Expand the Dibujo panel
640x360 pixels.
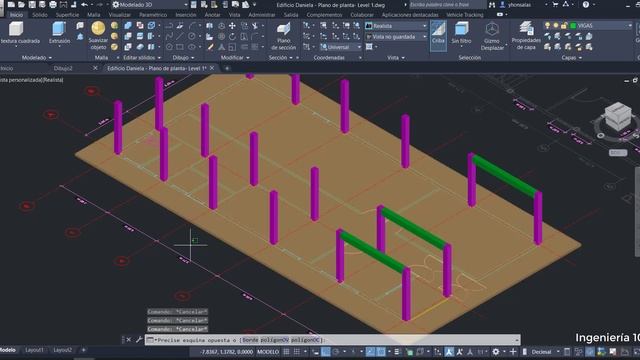[183, 58]
